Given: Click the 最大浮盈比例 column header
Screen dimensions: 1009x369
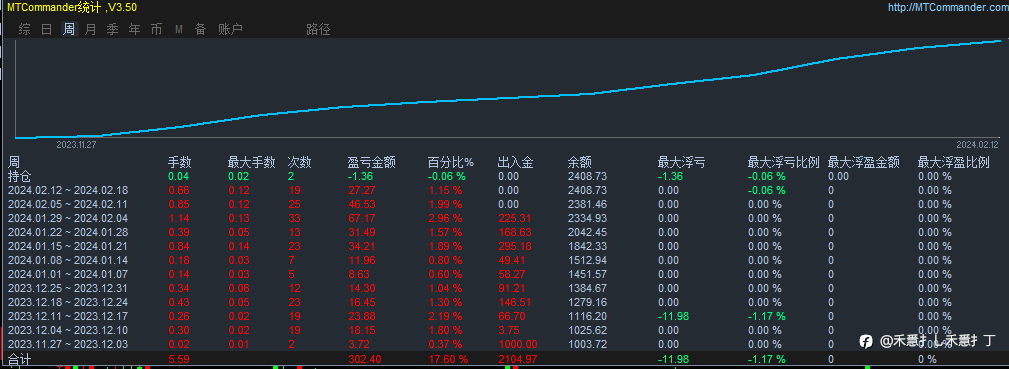Looking at the screenshot, I should [x=954, y=162].
